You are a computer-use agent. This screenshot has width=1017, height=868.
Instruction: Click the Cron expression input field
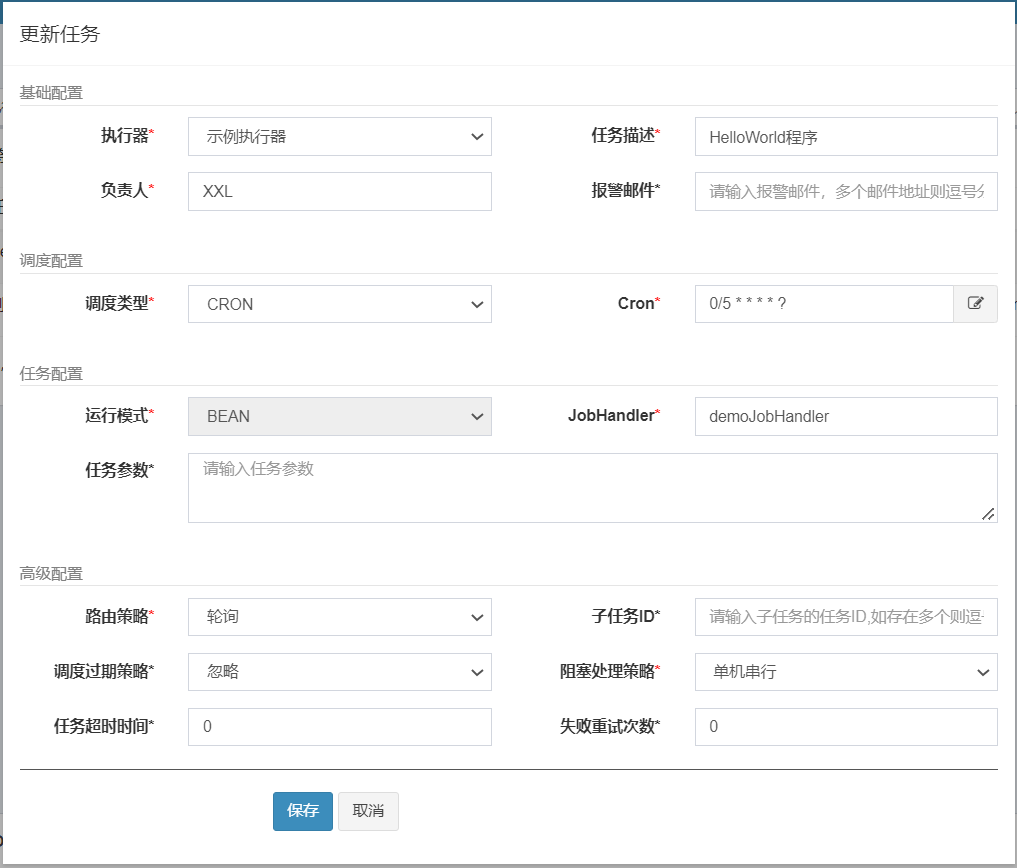[824, 304]
